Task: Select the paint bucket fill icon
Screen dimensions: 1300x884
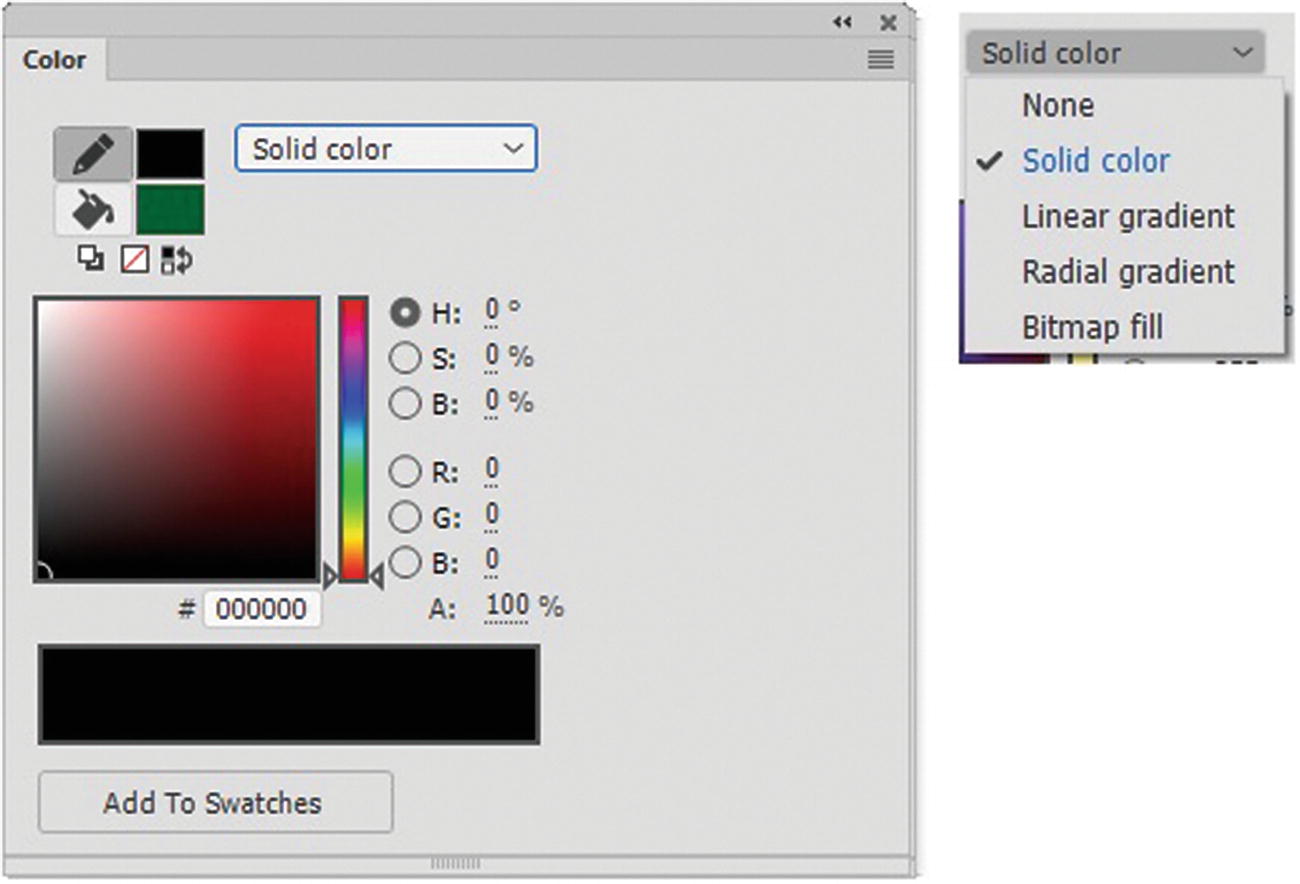Action: tap(93, 209)
